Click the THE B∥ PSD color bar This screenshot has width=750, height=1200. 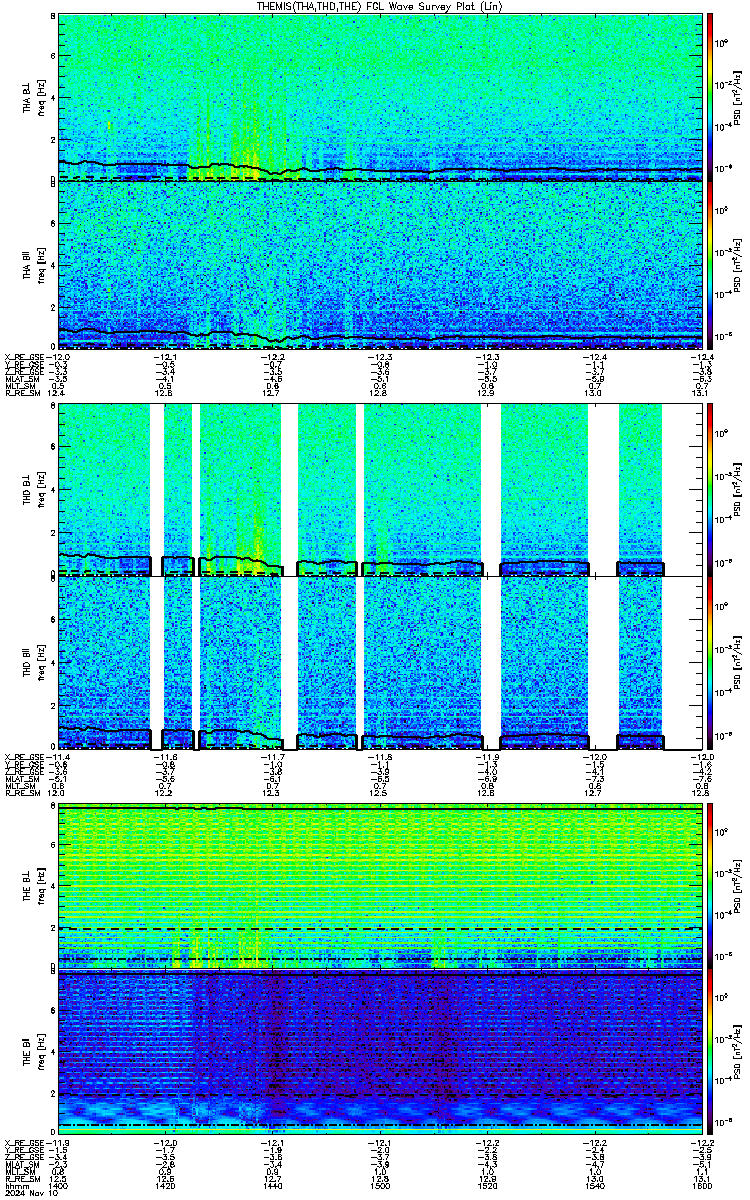[709, 1053]
